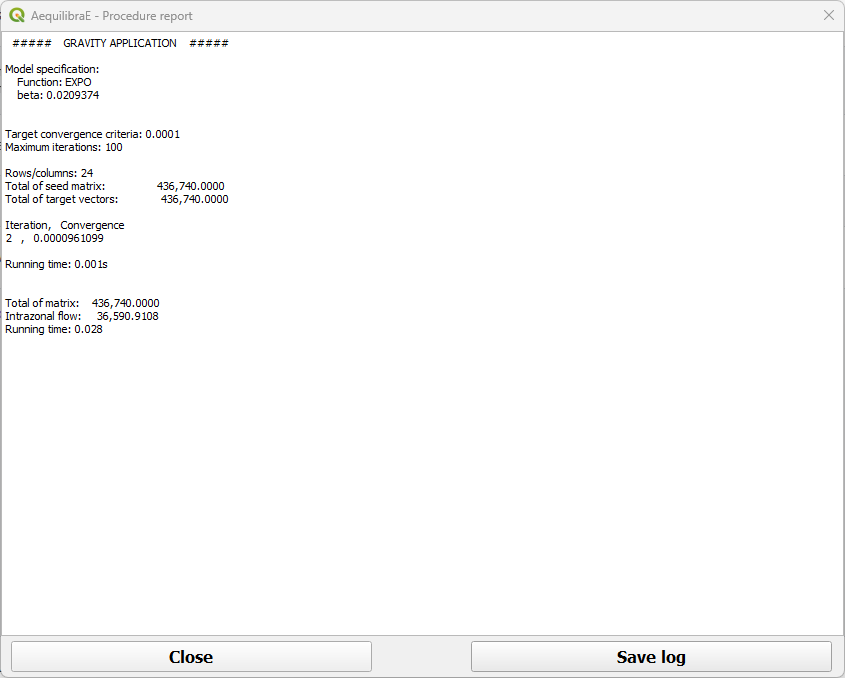Click the Function: EXPO line

click(x=54, y=83)
